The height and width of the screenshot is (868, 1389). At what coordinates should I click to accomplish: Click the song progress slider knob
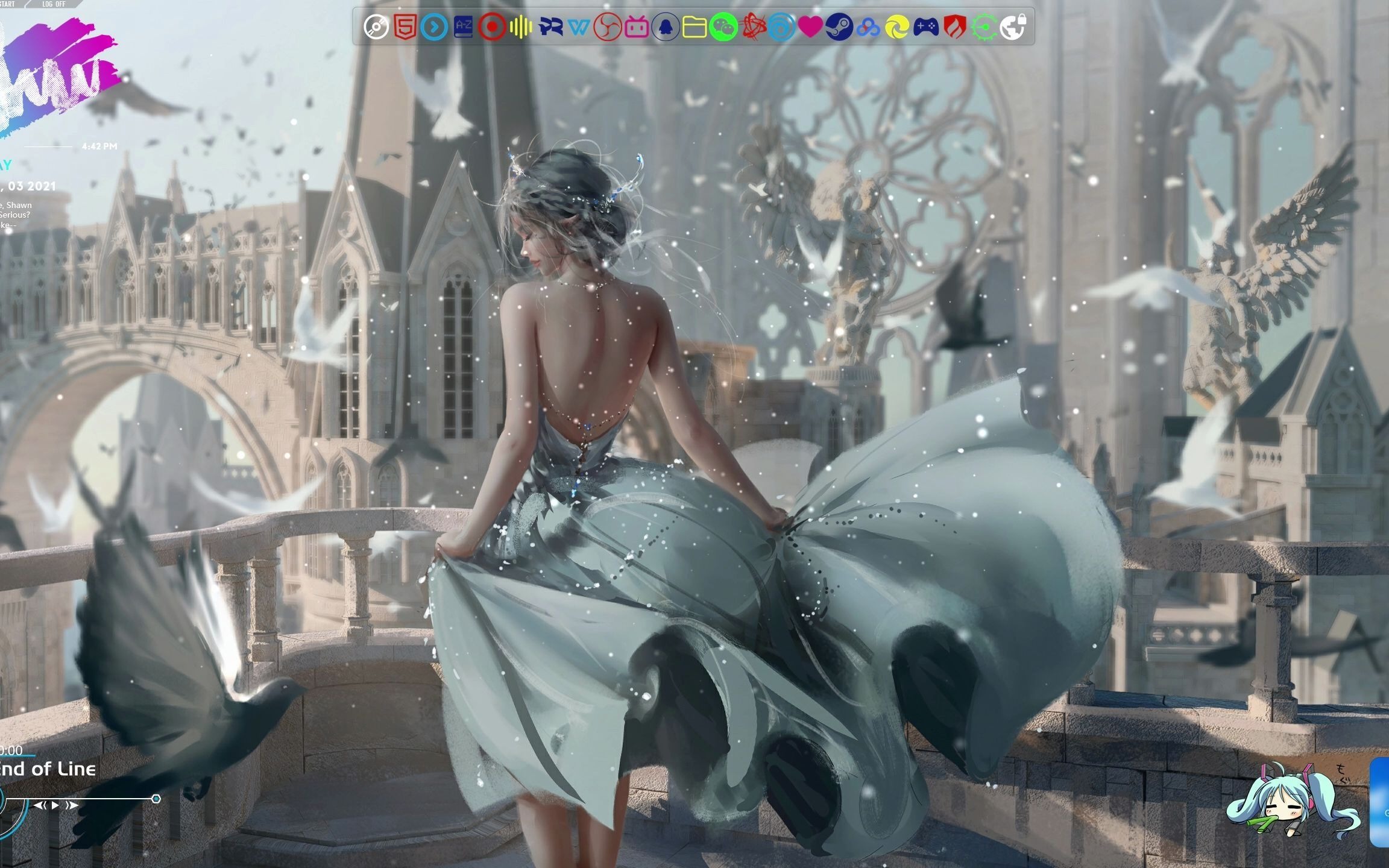[156, 799]
